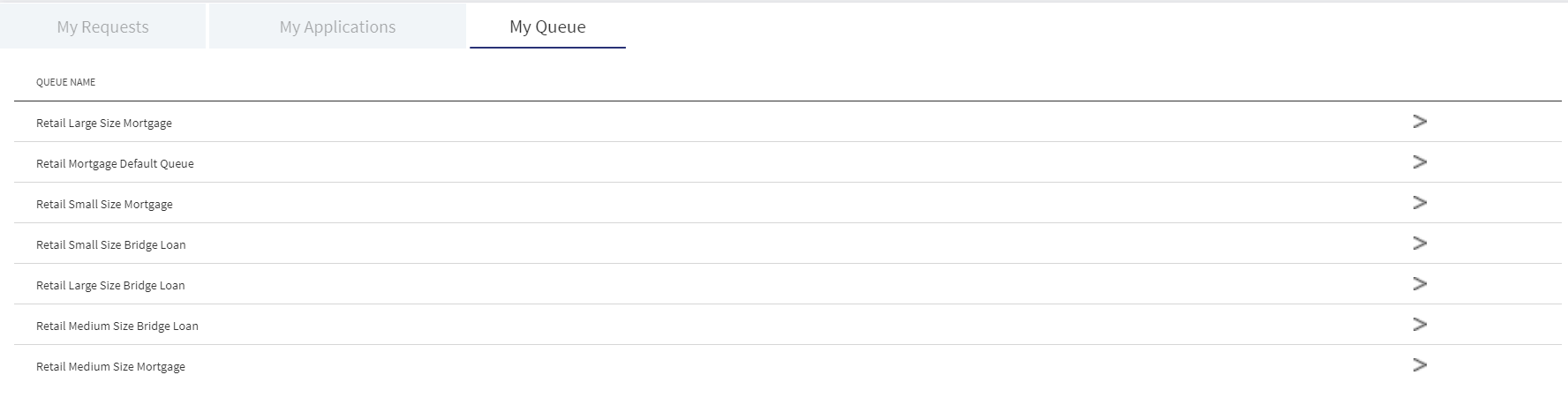Viewport: 1568px width, 420px height.
Task: Select the My Queue tab
Action: 547,26
